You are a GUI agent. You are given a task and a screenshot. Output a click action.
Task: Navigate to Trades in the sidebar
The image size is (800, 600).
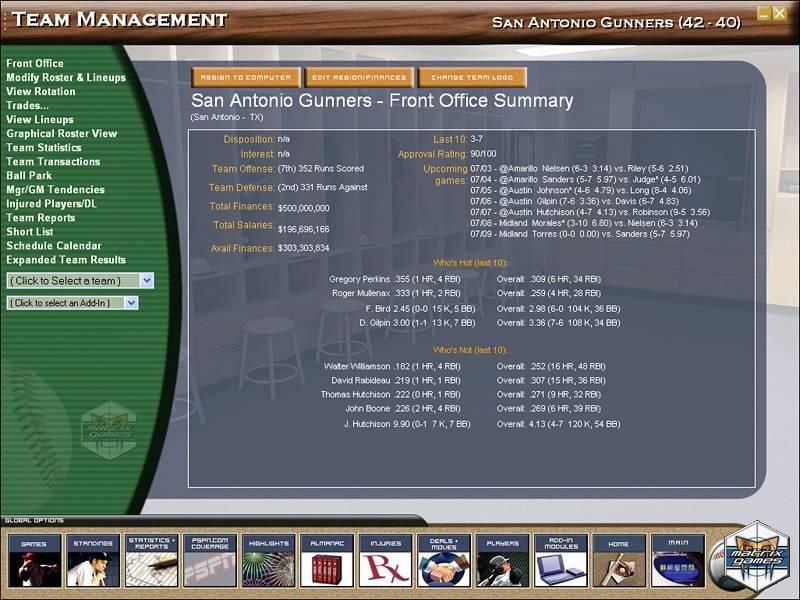pos(30,105)
